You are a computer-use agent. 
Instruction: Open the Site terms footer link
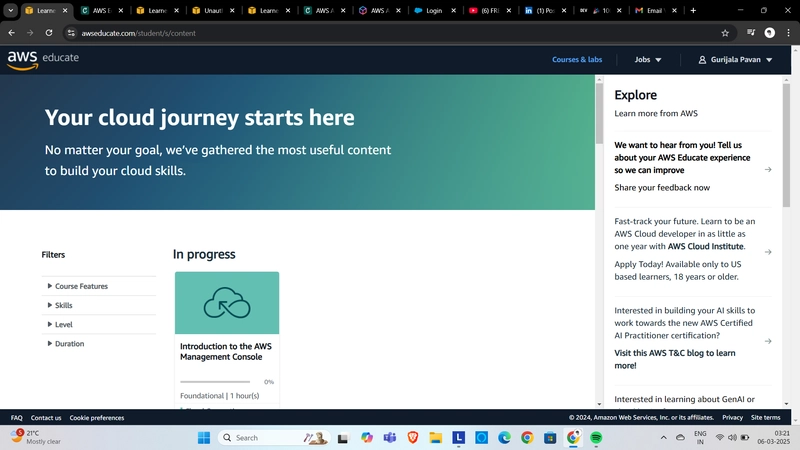(x=765, y=418)
